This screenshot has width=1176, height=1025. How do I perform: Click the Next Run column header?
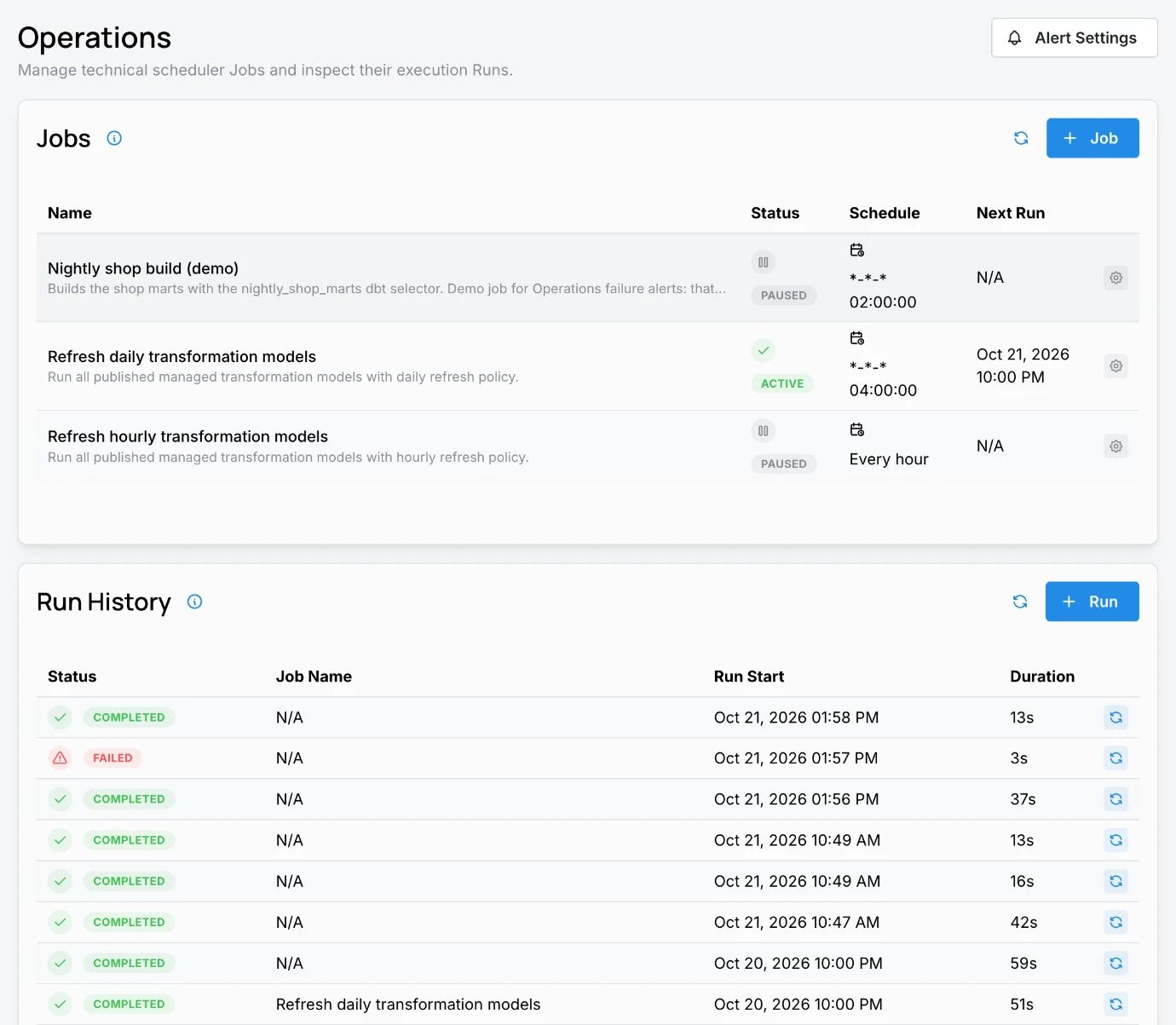pos(1011,213)
